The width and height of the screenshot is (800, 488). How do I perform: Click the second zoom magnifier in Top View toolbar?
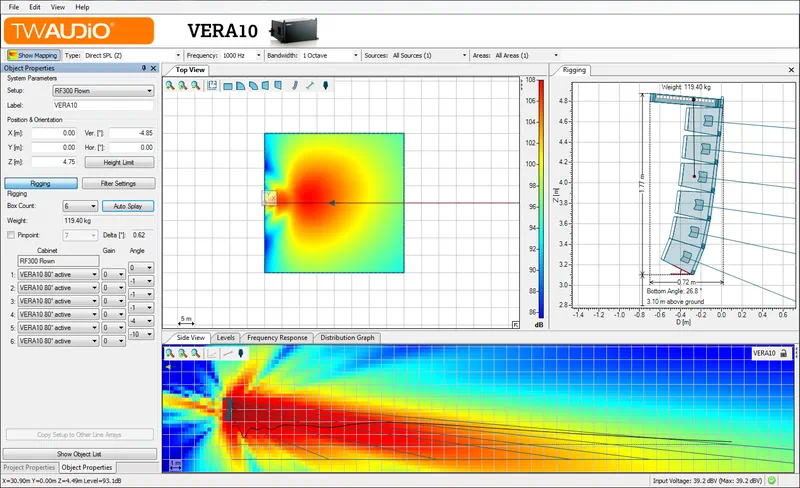(183, 86)
